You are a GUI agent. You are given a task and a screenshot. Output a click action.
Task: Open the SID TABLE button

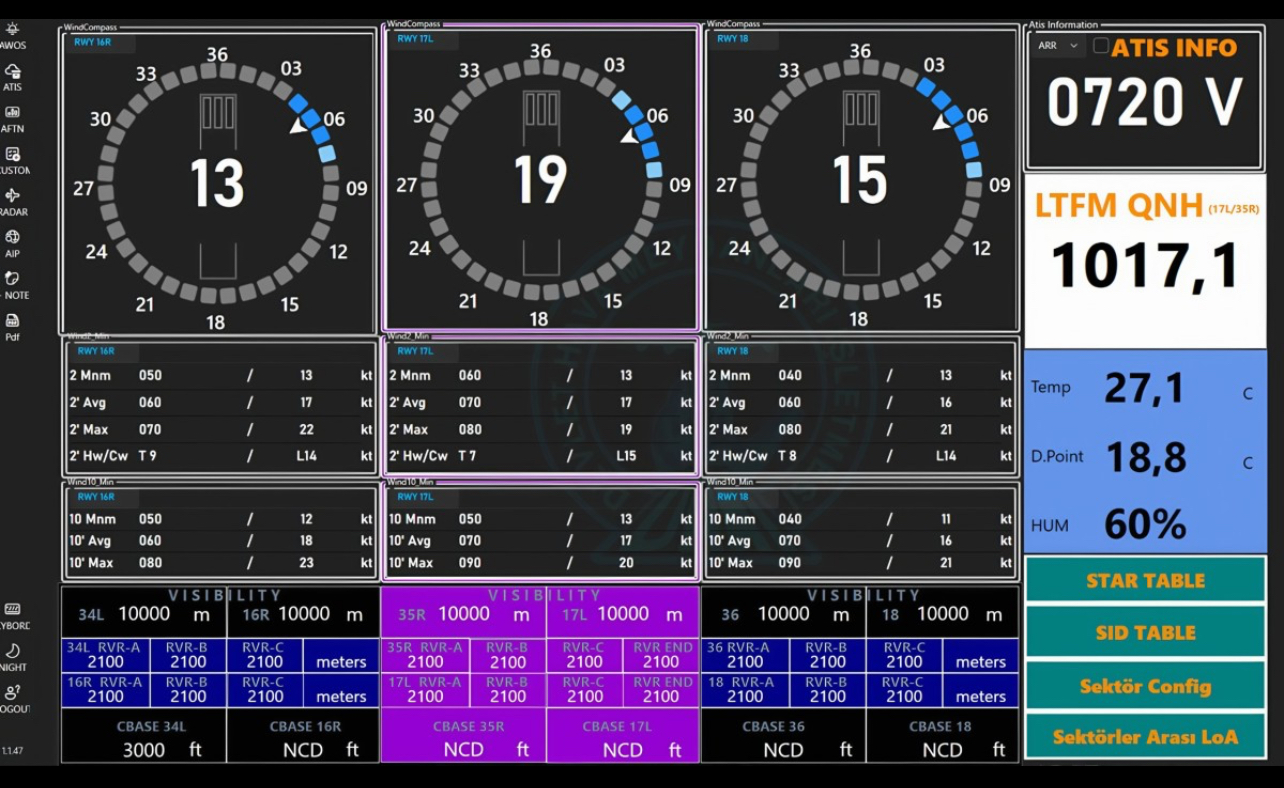[x=1145, y=633]
